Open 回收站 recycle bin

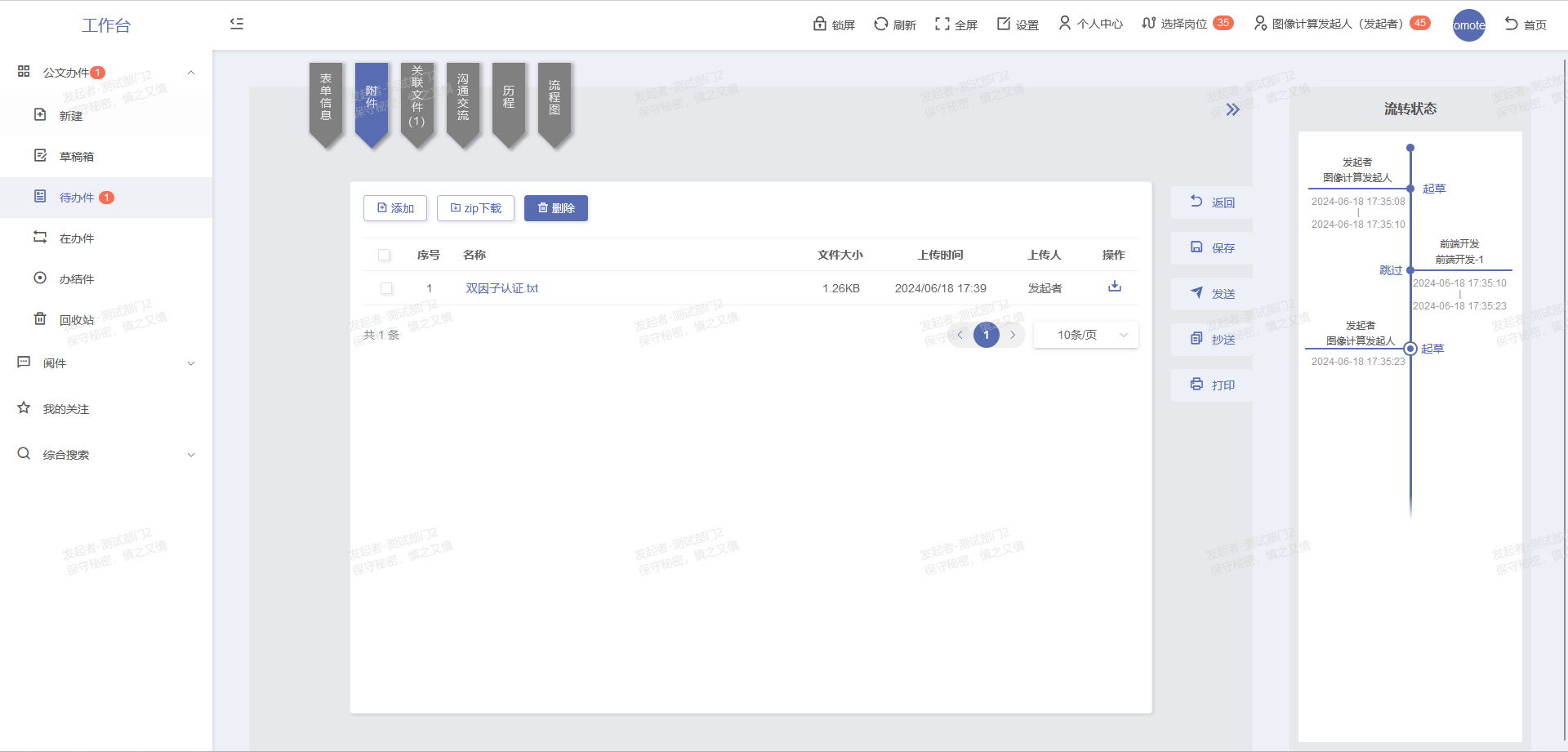[106, 320]
